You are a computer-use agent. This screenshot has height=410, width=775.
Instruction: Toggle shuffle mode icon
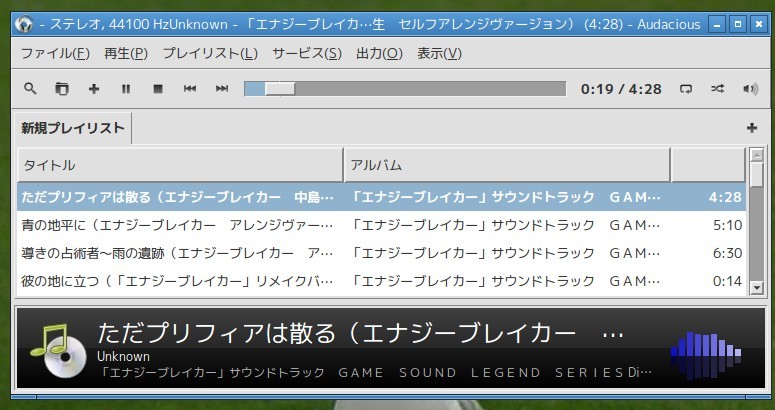point(718,89)
